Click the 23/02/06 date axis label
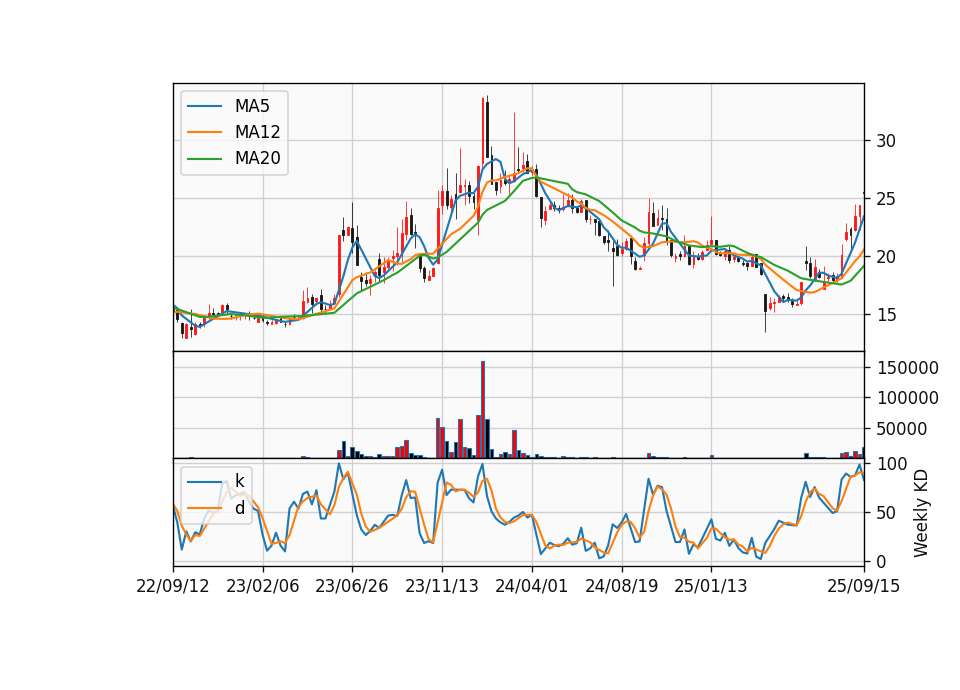 pyautogui.click(x=263, y=586)
